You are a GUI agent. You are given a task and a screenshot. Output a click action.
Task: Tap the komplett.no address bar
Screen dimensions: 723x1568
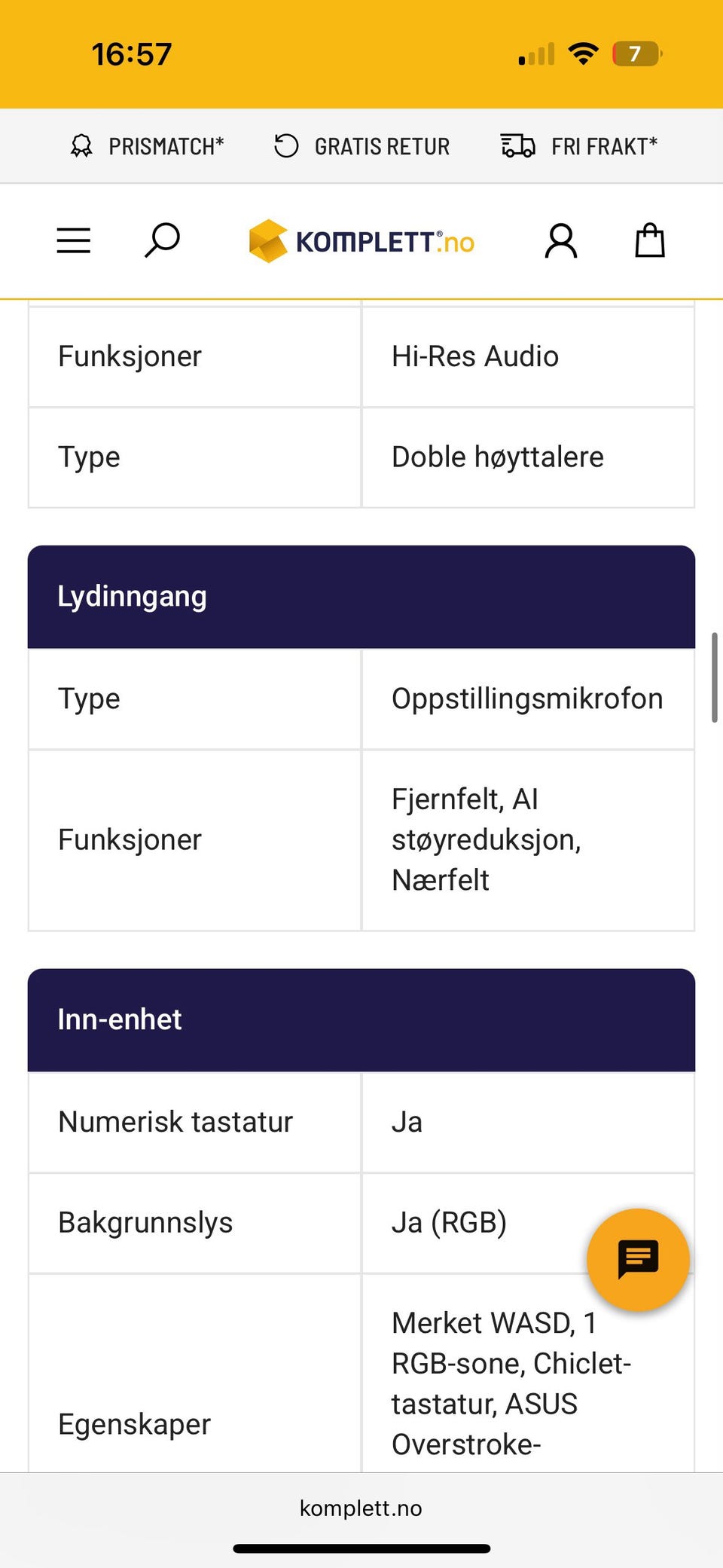tap(361, 1508)
